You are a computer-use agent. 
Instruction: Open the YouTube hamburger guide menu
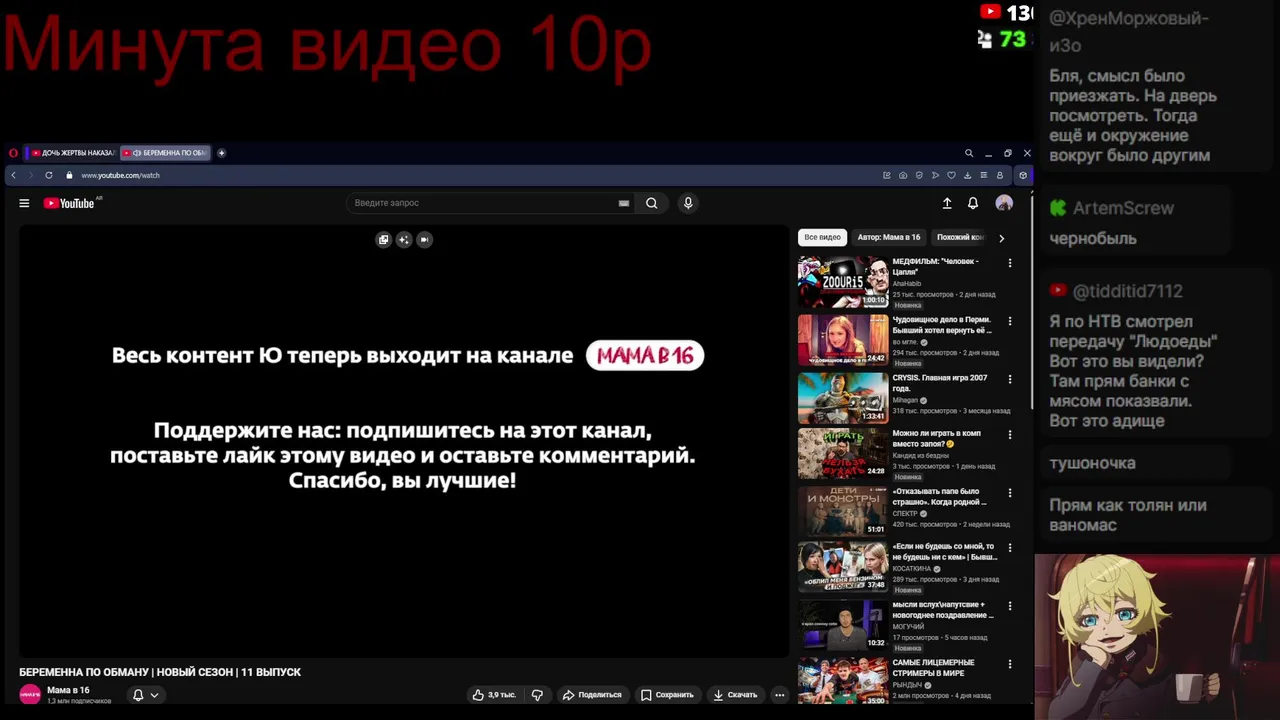(x=24, y=203)
